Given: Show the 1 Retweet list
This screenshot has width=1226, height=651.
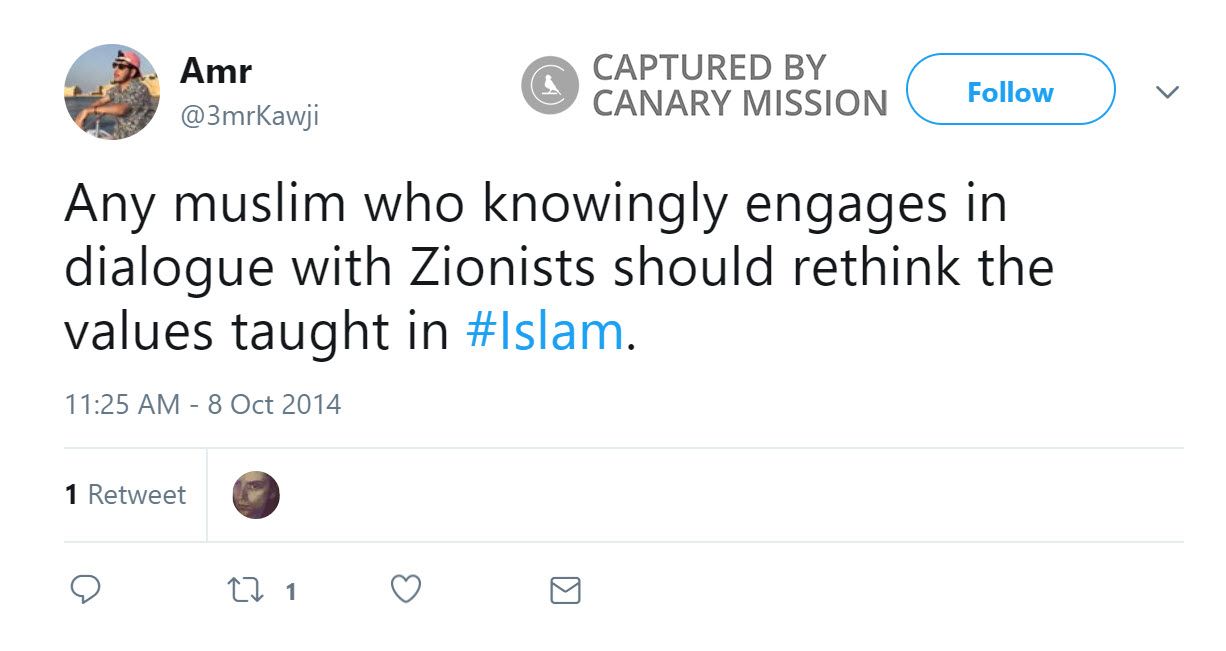Looking at the screenshot, I should coord(126,495).
